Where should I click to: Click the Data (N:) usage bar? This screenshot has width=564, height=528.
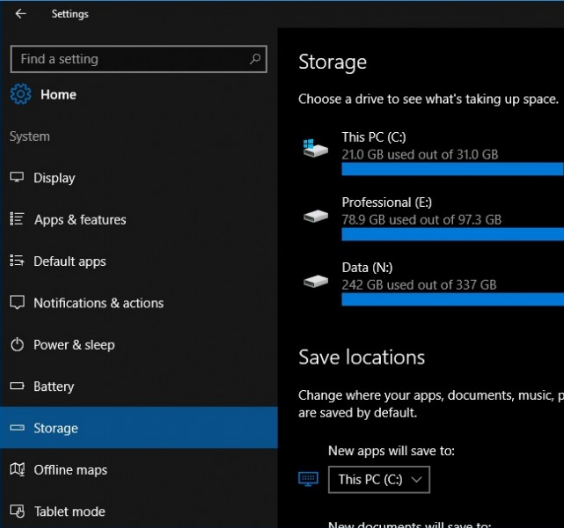pyautogui.click(x=452, y=299)
